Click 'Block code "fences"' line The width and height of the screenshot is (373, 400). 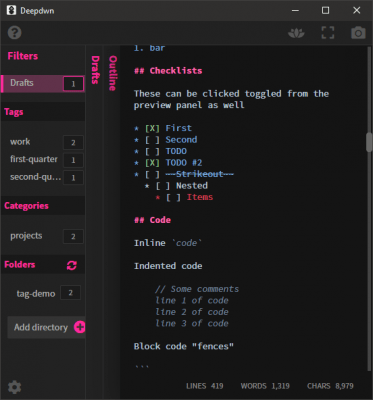[x=184, y=346]
